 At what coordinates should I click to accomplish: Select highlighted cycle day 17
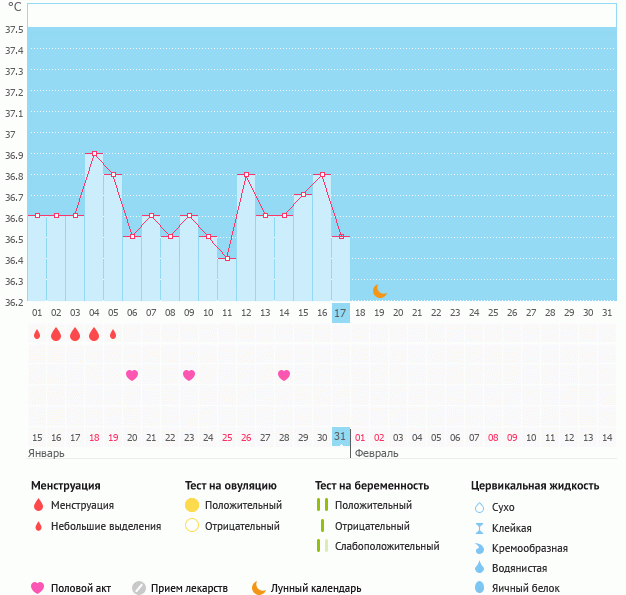pos(340,313)
